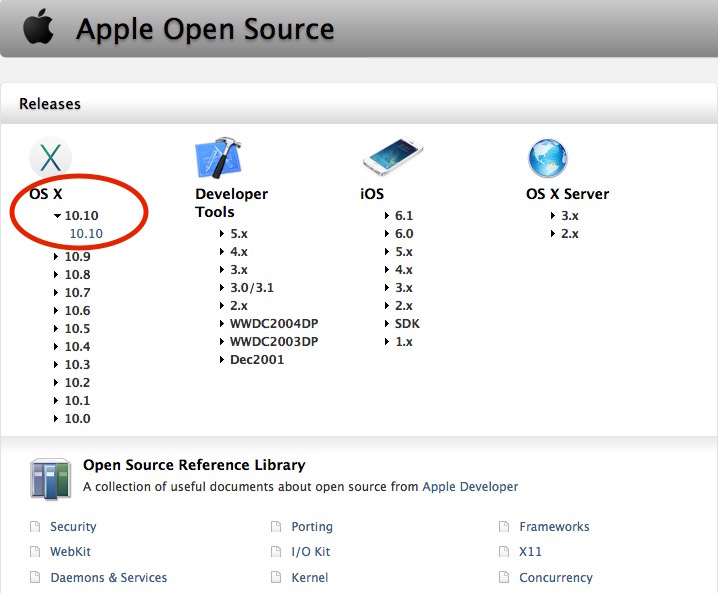Click the Open Source Reference Library books icon
The image size is (718, 593).
50,479
